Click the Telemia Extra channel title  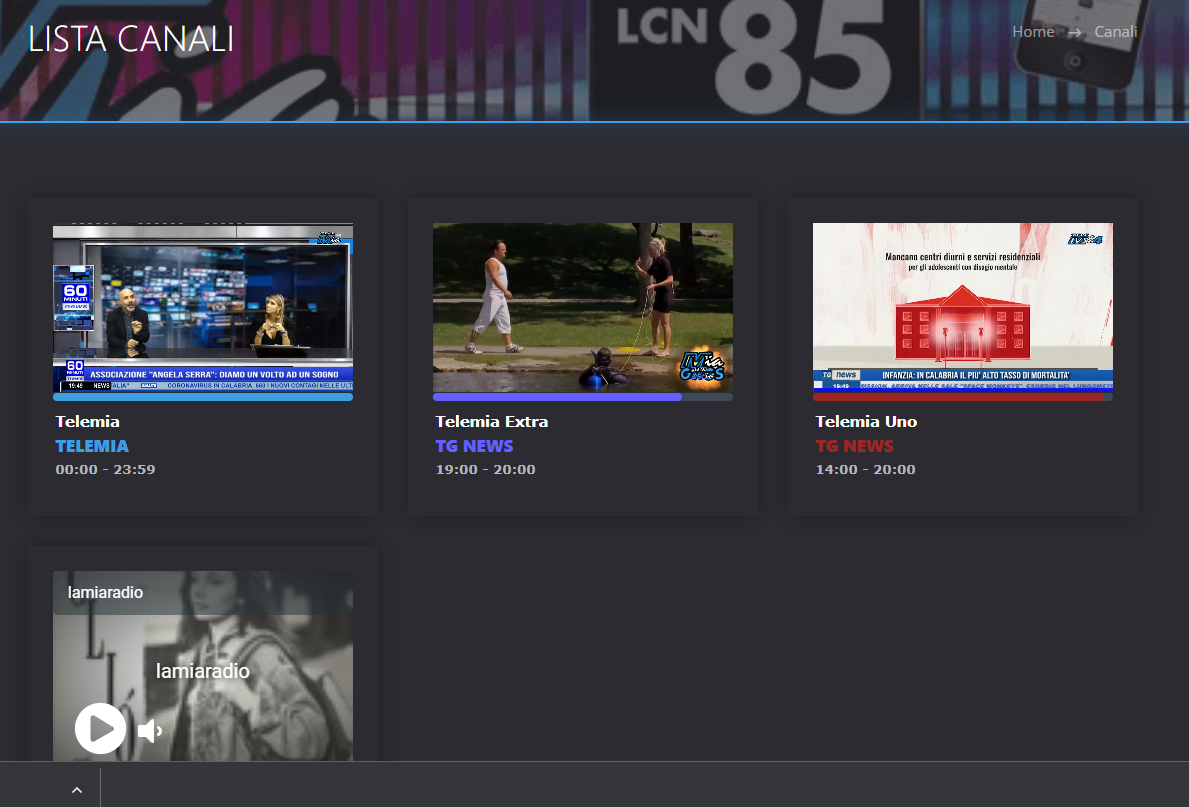[491, 422]
